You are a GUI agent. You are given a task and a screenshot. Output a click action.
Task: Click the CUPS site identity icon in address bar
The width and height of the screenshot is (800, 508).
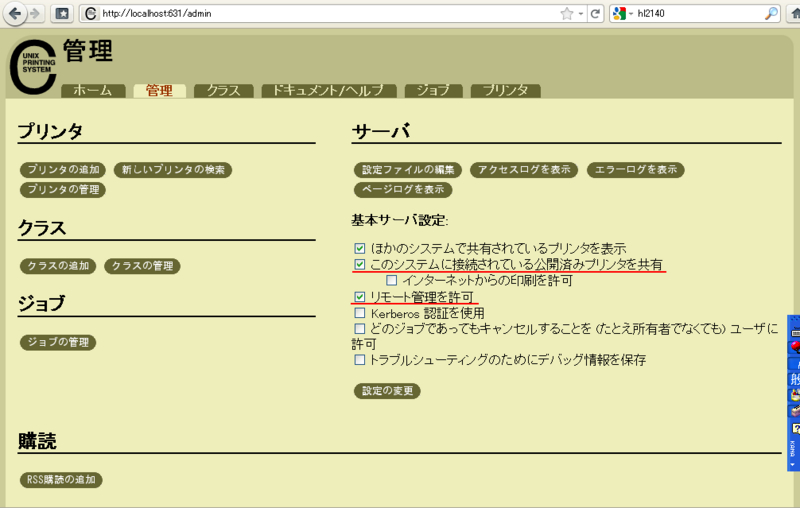pyautogui.click(x=91, y=14)
